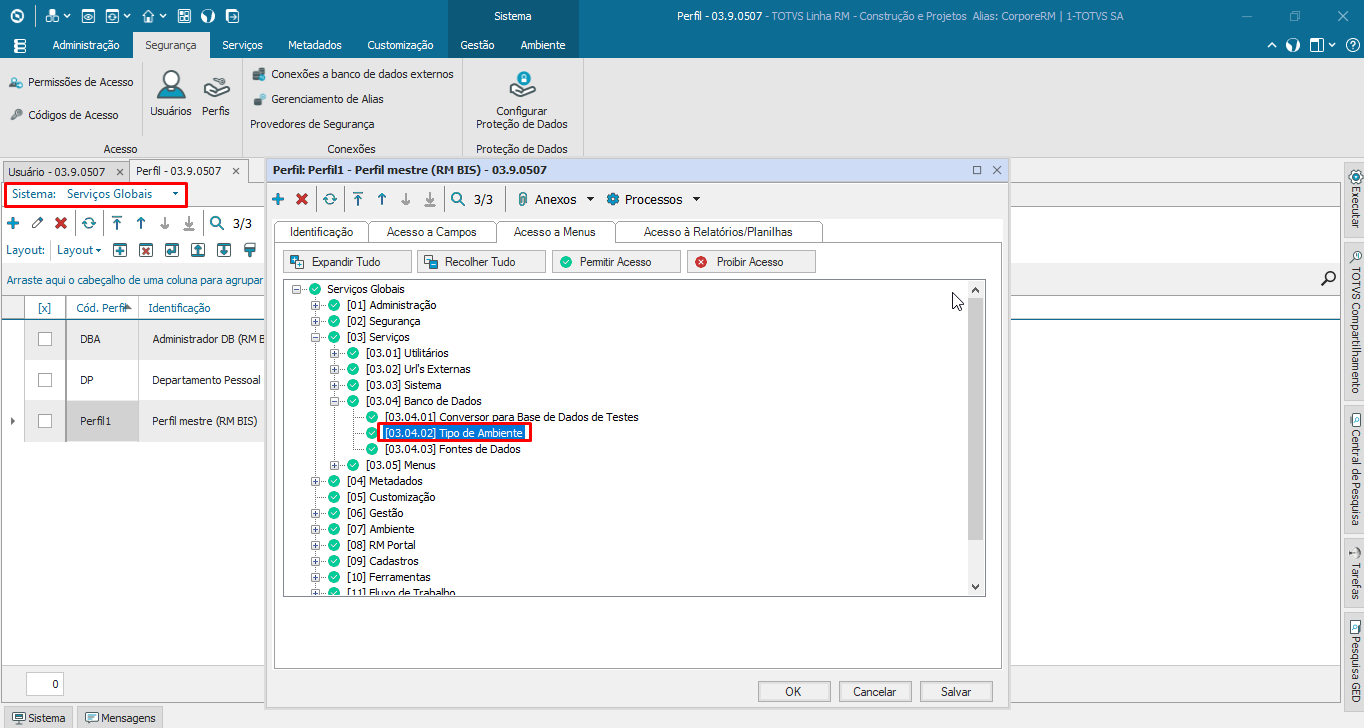Open the Sistema Serviços Globais dropdown
Image resolution: width=1364 pixels, height=728 pixels.
pyautogui.click(x=176, y=194)
